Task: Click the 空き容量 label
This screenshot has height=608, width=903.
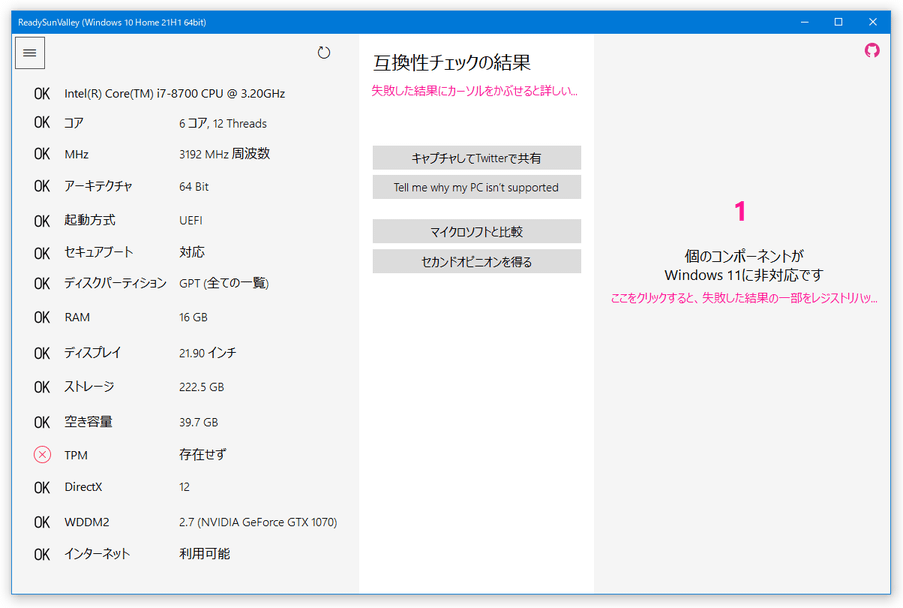Action: 88,421
